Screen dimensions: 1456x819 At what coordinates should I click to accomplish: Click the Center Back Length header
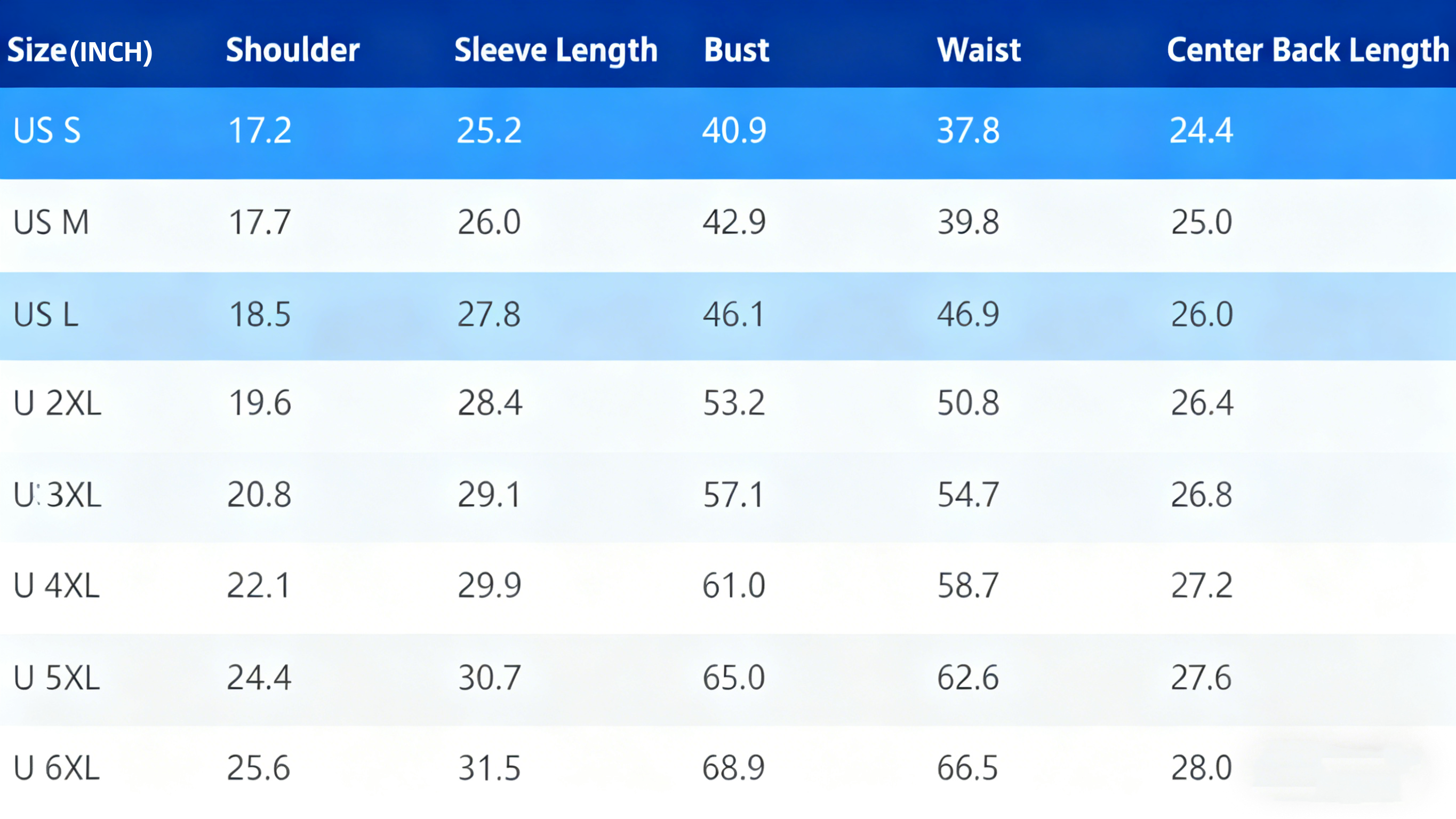(1307, 50)
